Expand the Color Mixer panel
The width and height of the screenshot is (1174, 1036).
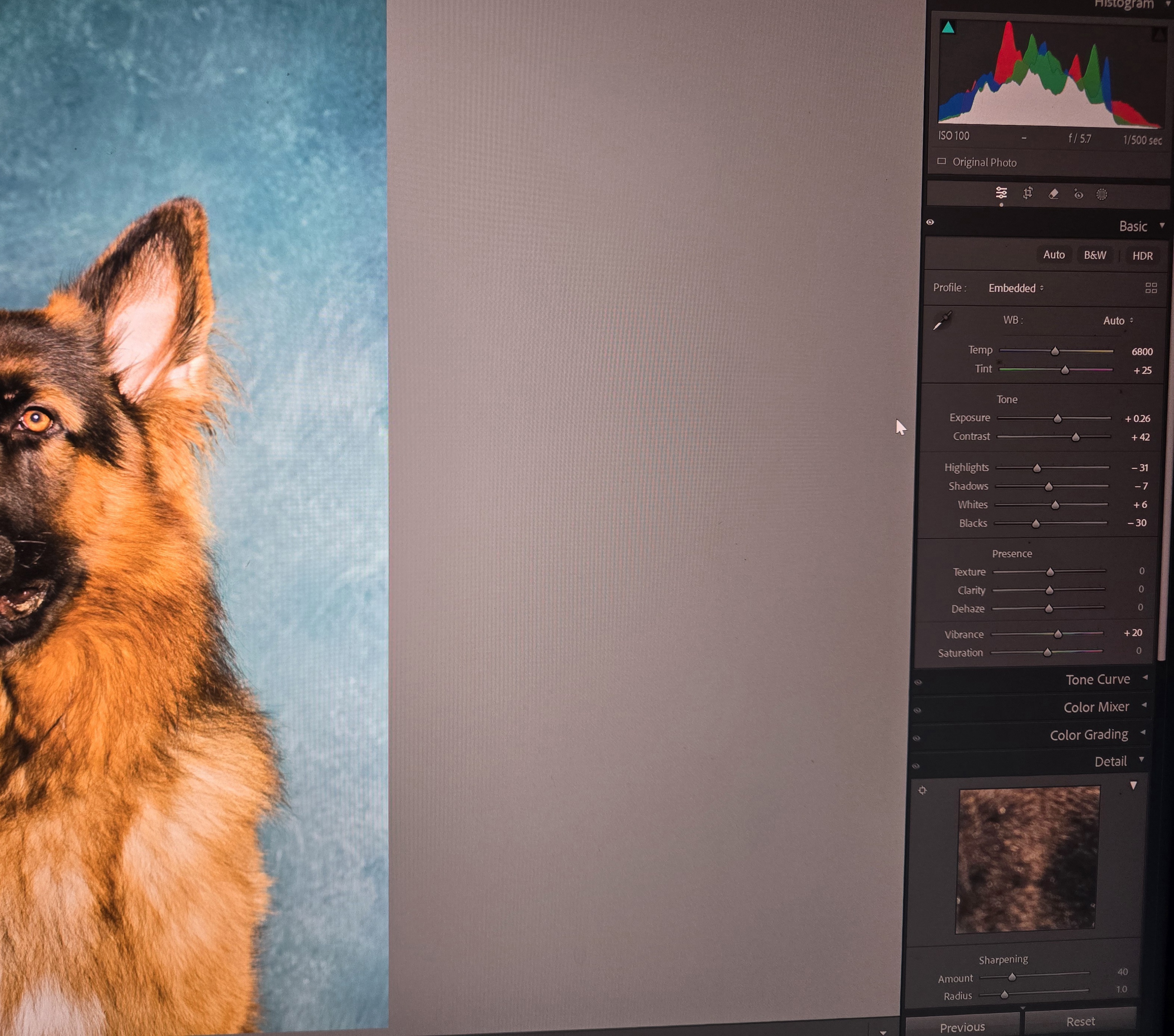1096,707
